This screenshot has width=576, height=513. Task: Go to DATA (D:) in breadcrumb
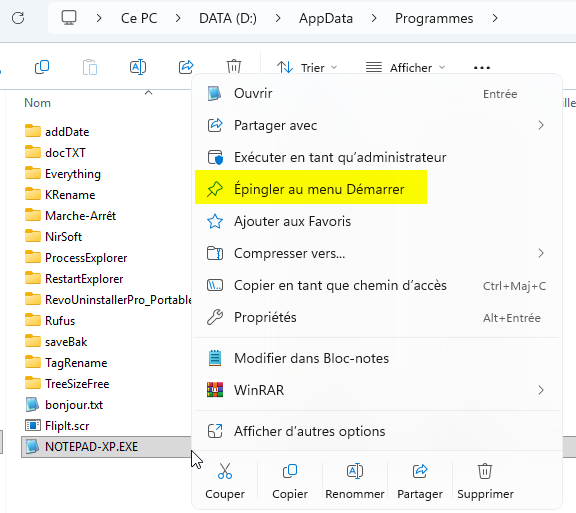click(x=228, y=18)
